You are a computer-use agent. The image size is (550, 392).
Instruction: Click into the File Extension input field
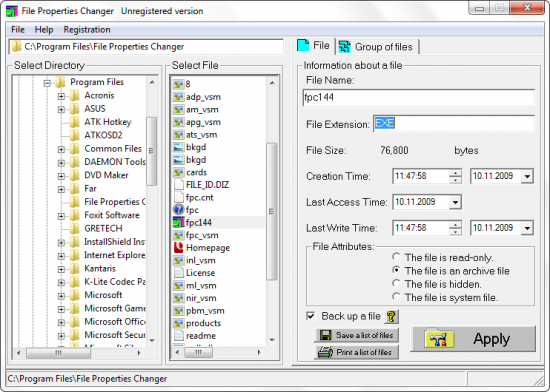point(454,123)
